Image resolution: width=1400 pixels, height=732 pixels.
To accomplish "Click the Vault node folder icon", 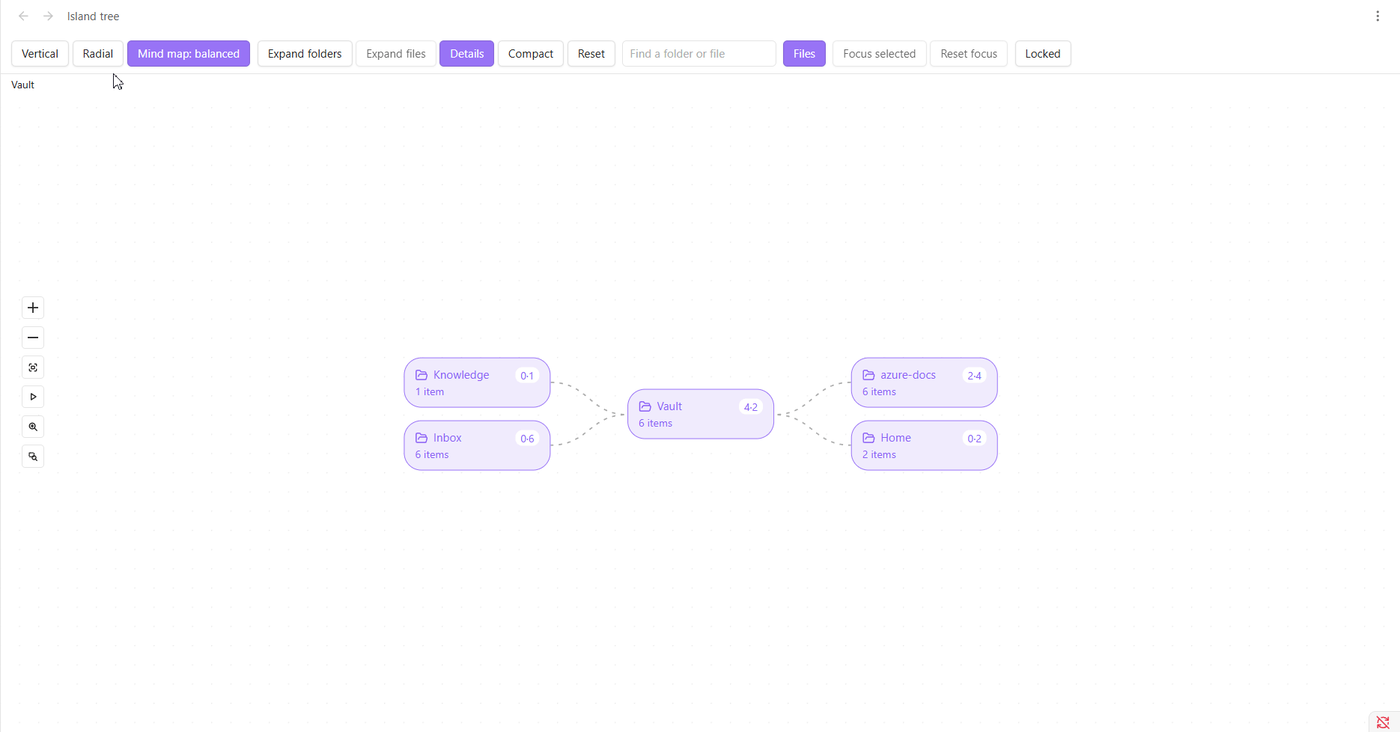I will (x=645, y=406).
